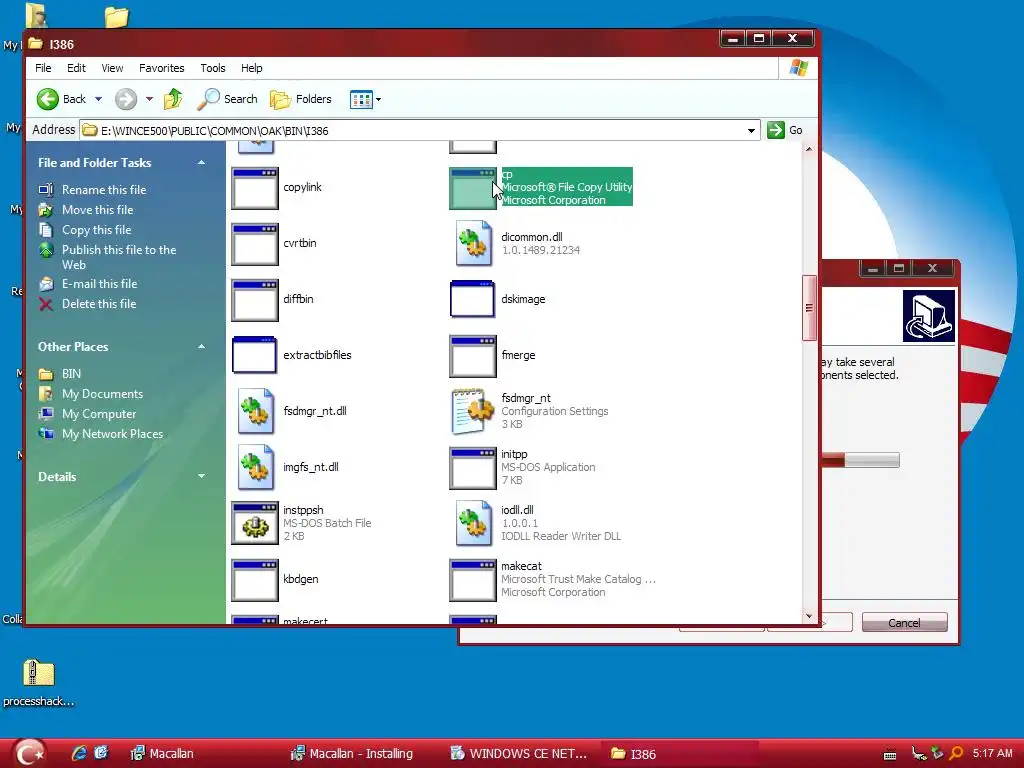Select the dskimage file icon
Viewport: 1024px width, 768px height.
(x=472, y=299)
